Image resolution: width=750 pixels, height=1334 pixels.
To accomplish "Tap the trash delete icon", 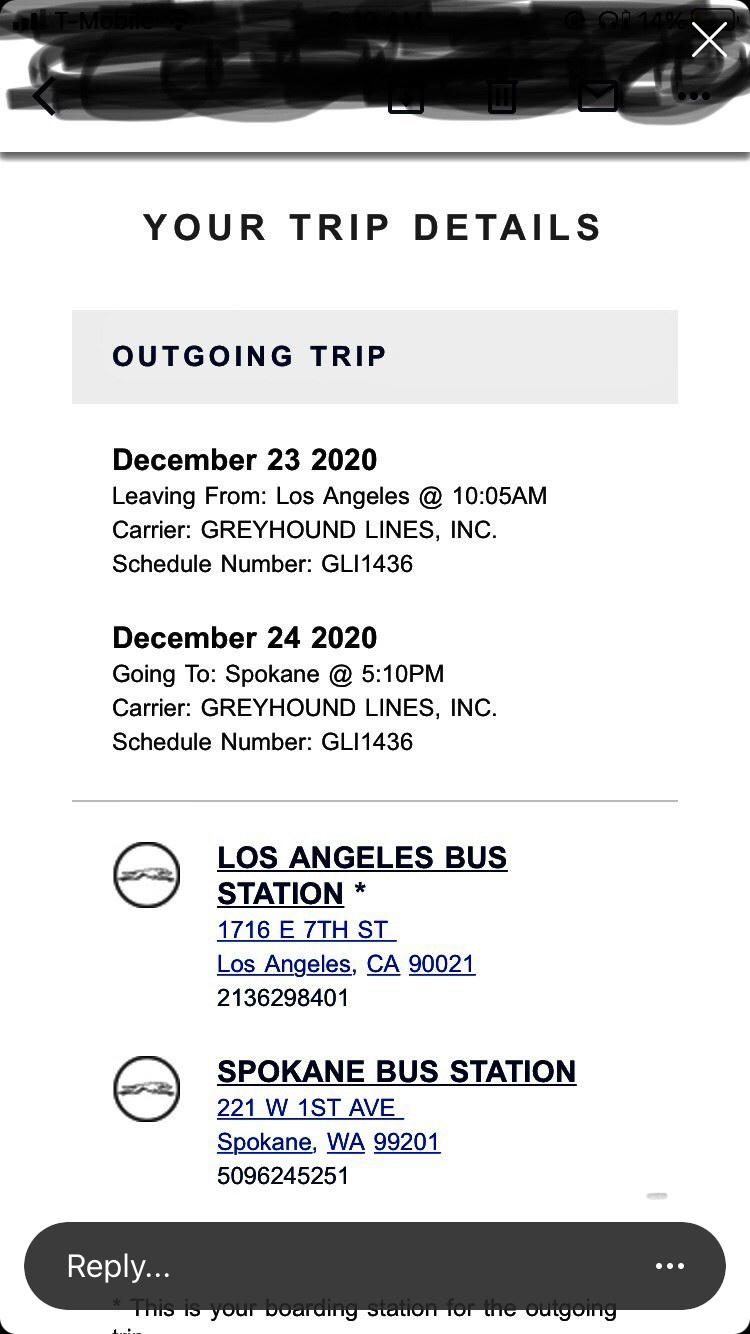I will point(502,96).
